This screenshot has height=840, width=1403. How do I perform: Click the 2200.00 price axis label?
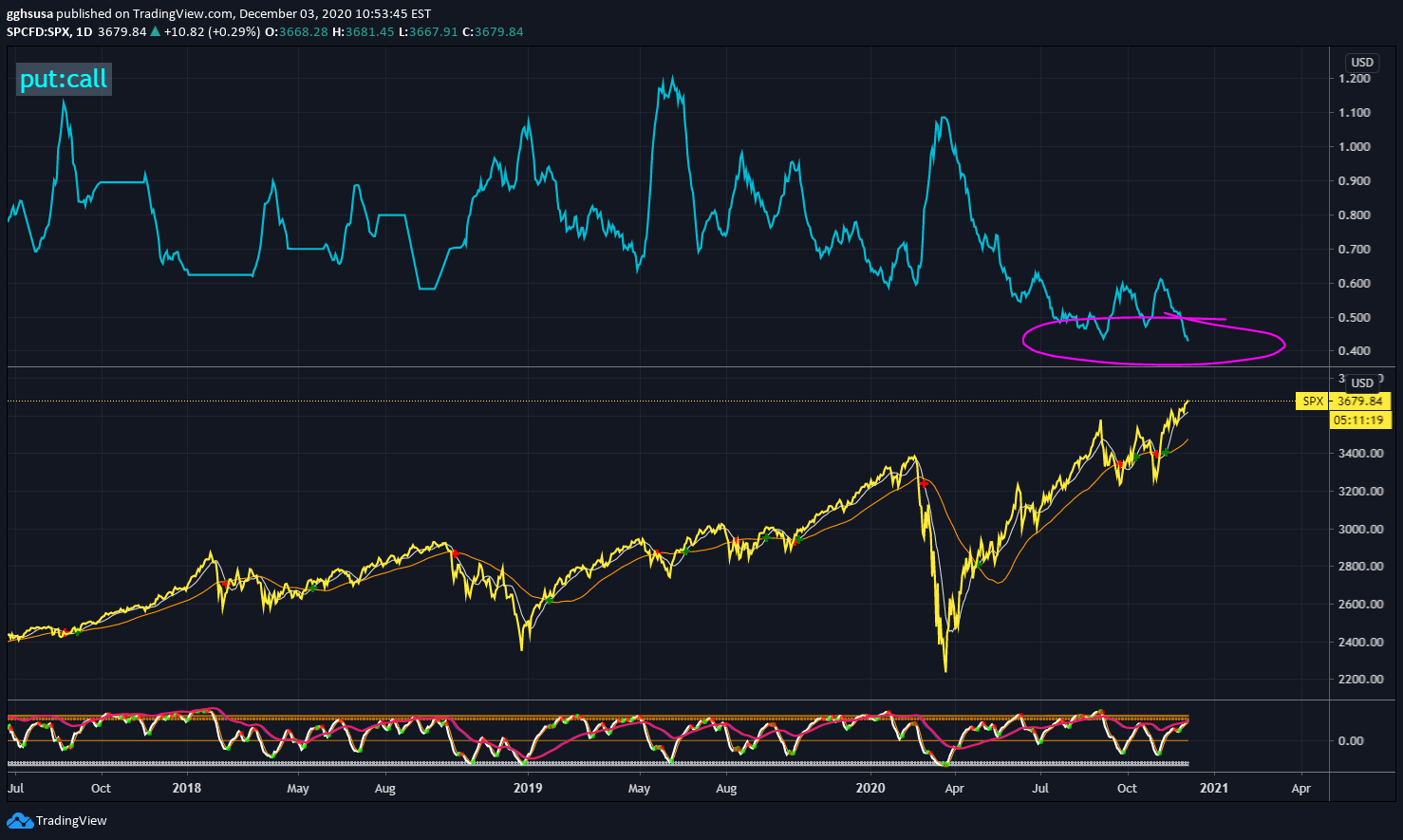click(1360, 680)
